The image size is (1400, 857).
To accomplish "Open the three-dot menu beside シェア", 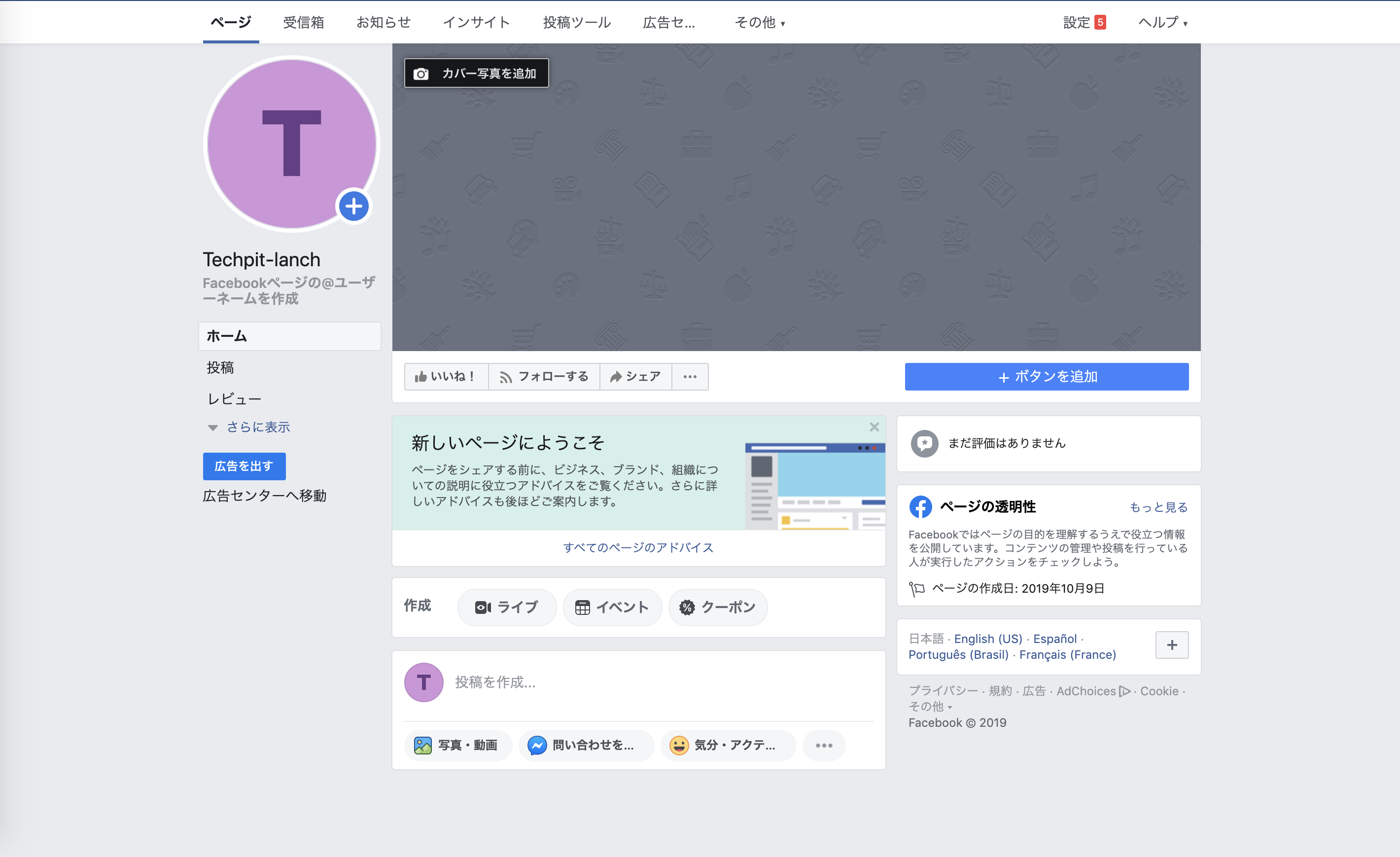I will 690,376.
